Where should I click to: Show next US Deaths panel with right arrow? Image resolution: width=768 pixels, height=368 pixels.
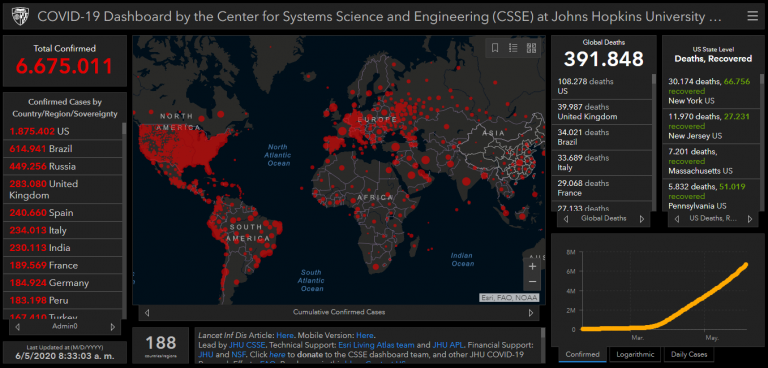(750, 219)
